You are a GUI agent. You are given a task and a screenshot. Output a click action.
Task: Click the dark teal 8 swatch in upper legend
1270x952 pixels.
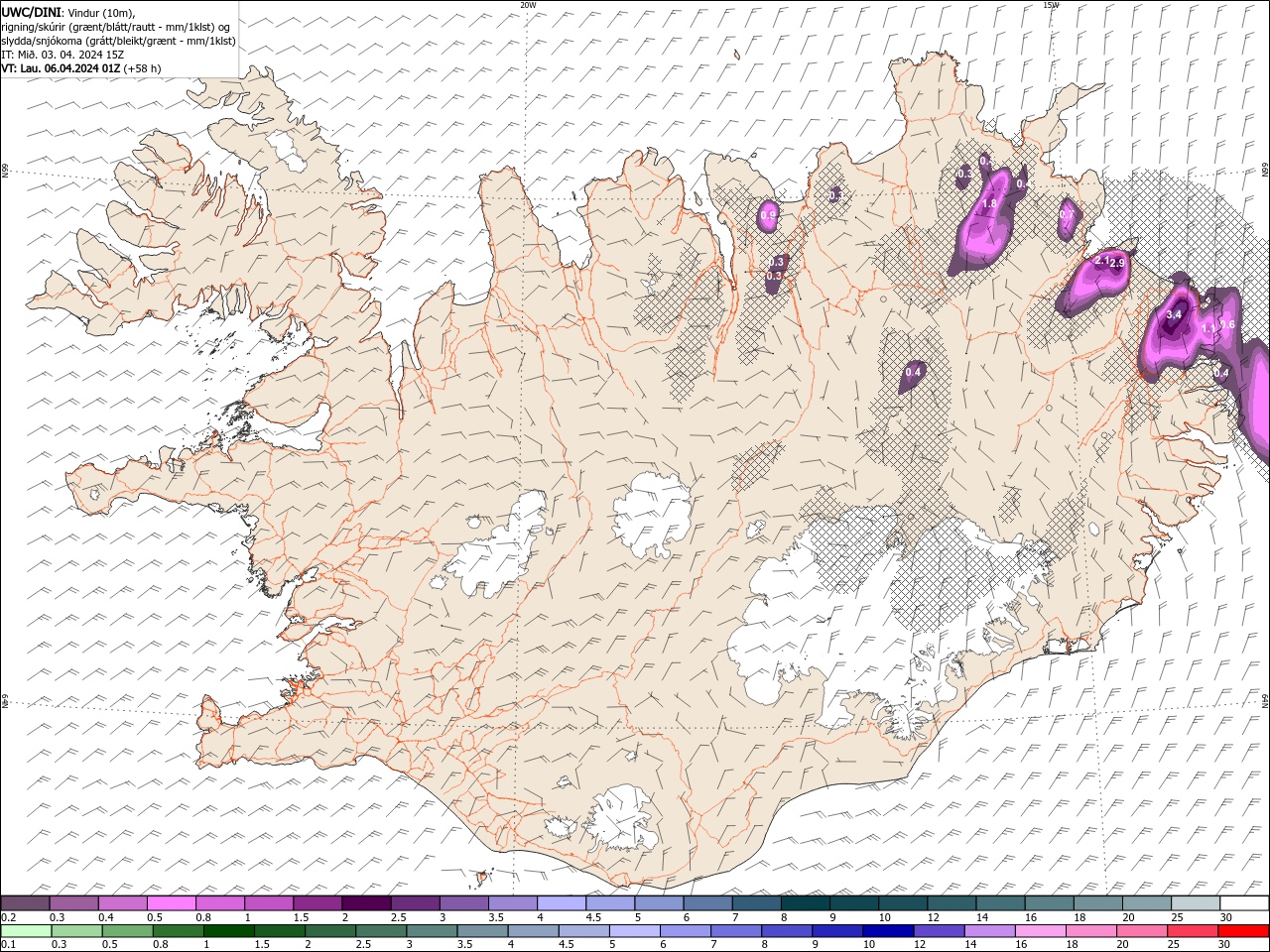[x=805, y=903]
